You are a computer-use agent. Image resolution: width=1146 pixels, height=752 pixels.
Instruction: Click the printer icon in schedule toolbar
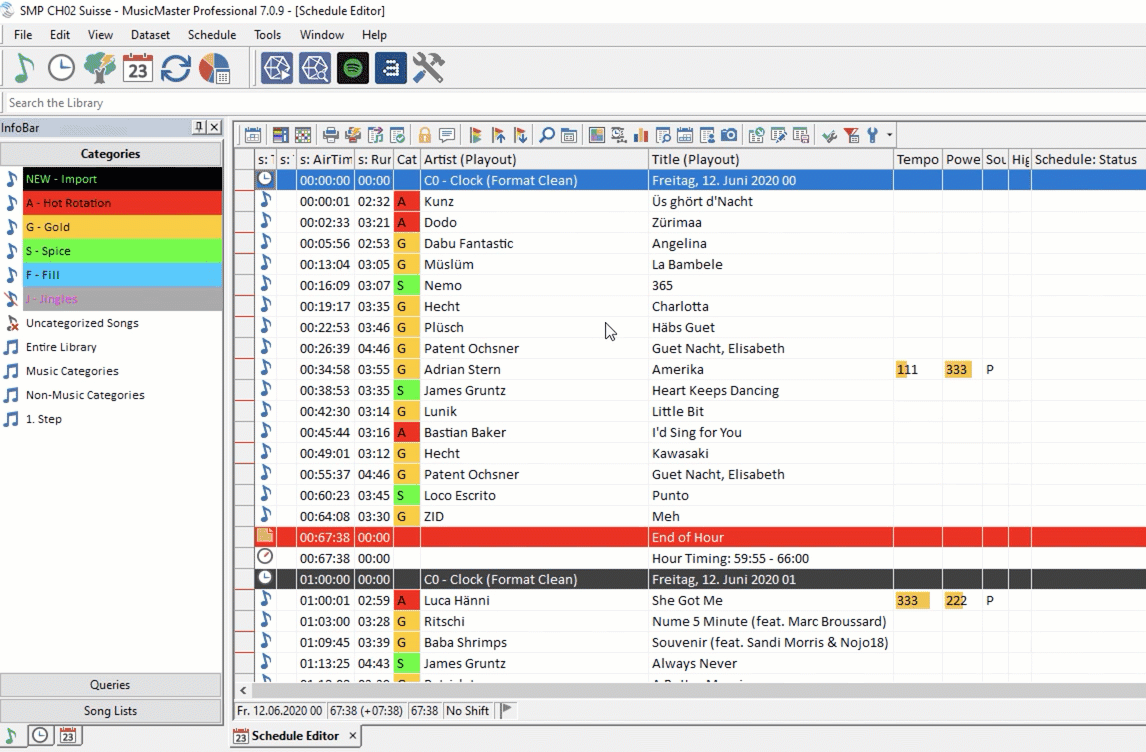click(331, 135)
